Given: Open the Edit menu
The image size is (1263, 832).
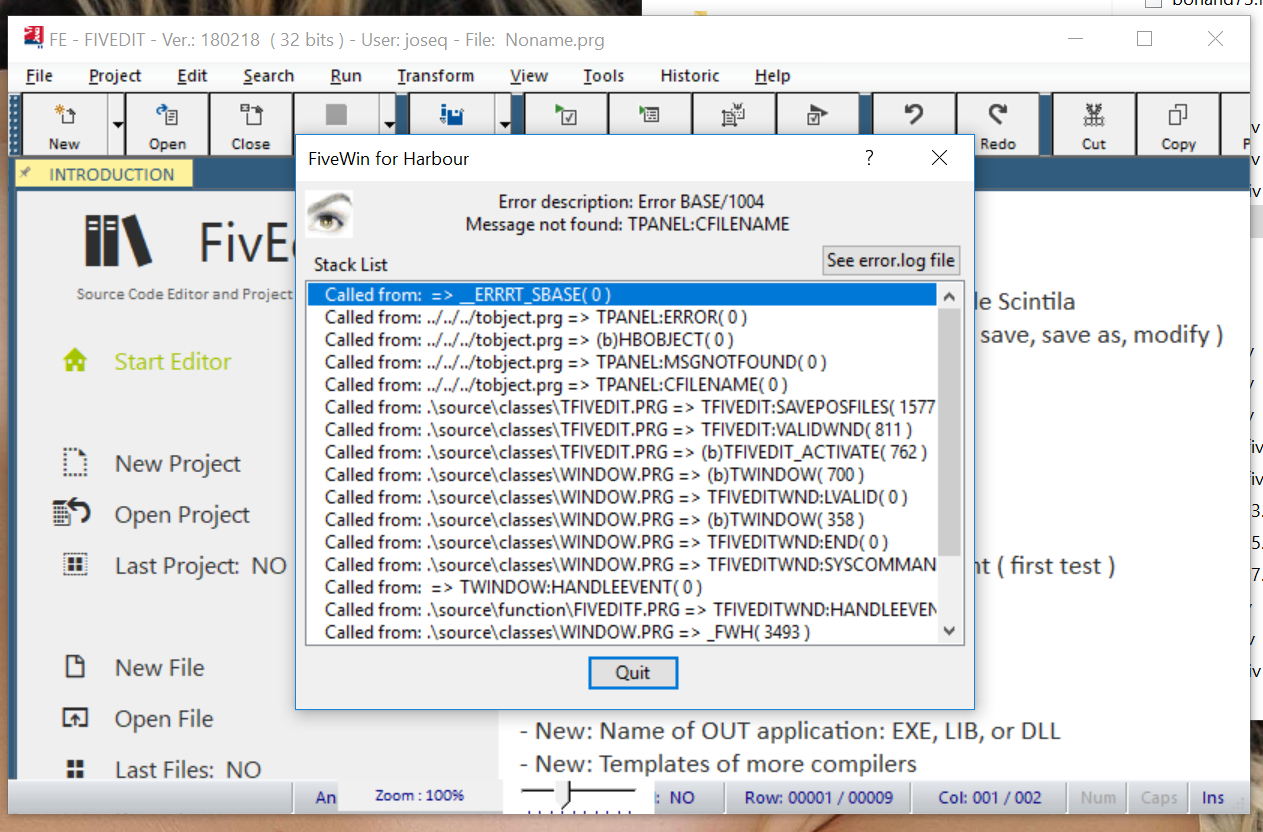Looking at the screenshot, I should 192,76.
